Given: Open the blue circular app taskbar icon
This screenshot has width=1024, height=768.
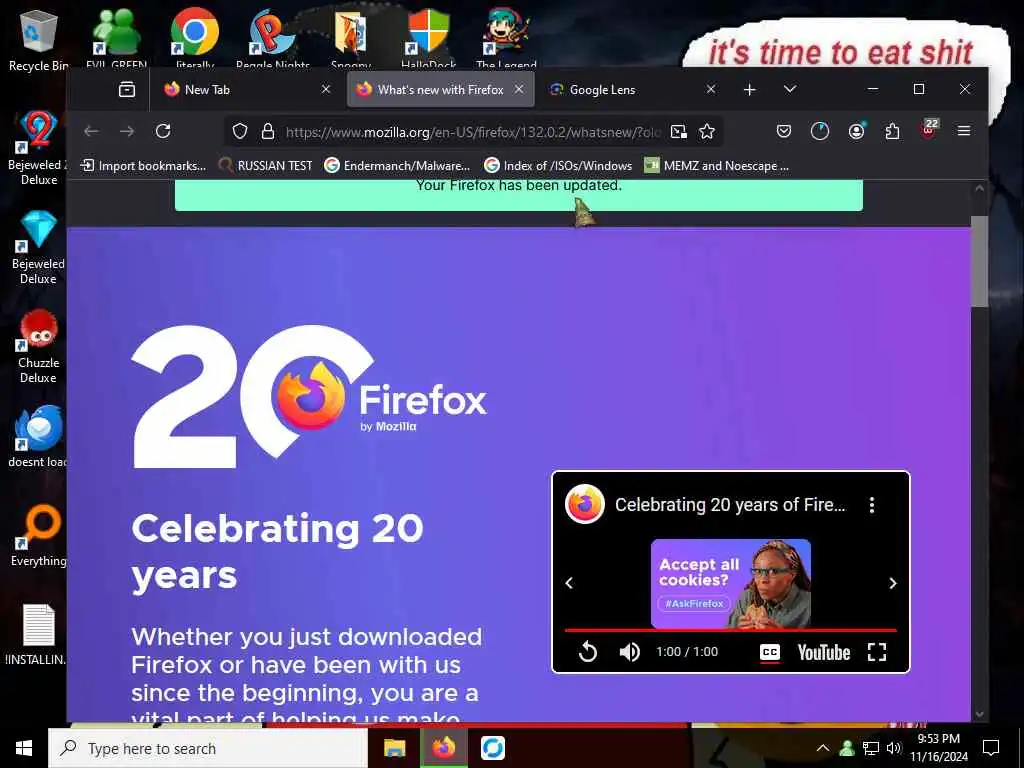Looking at the screenshot, I should pyautogui.click(x=493, y=748).
